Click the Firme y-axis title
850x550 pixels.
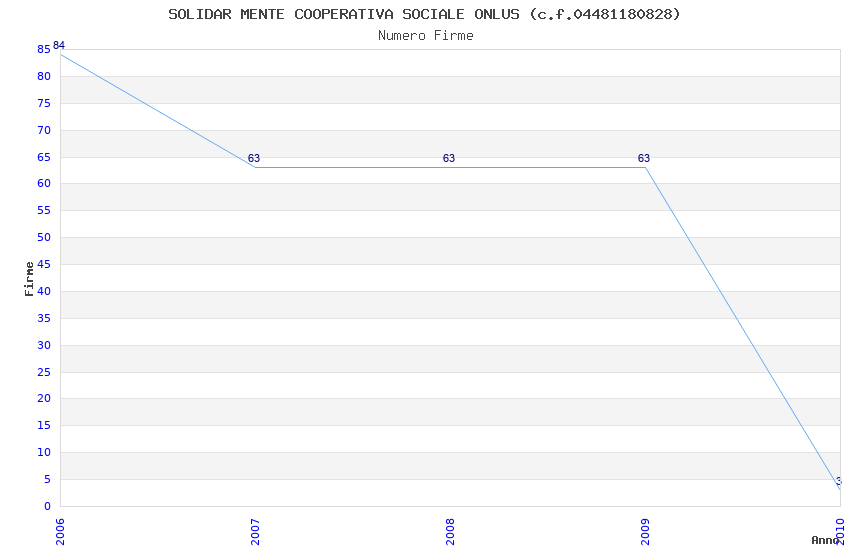click(29, 279)
